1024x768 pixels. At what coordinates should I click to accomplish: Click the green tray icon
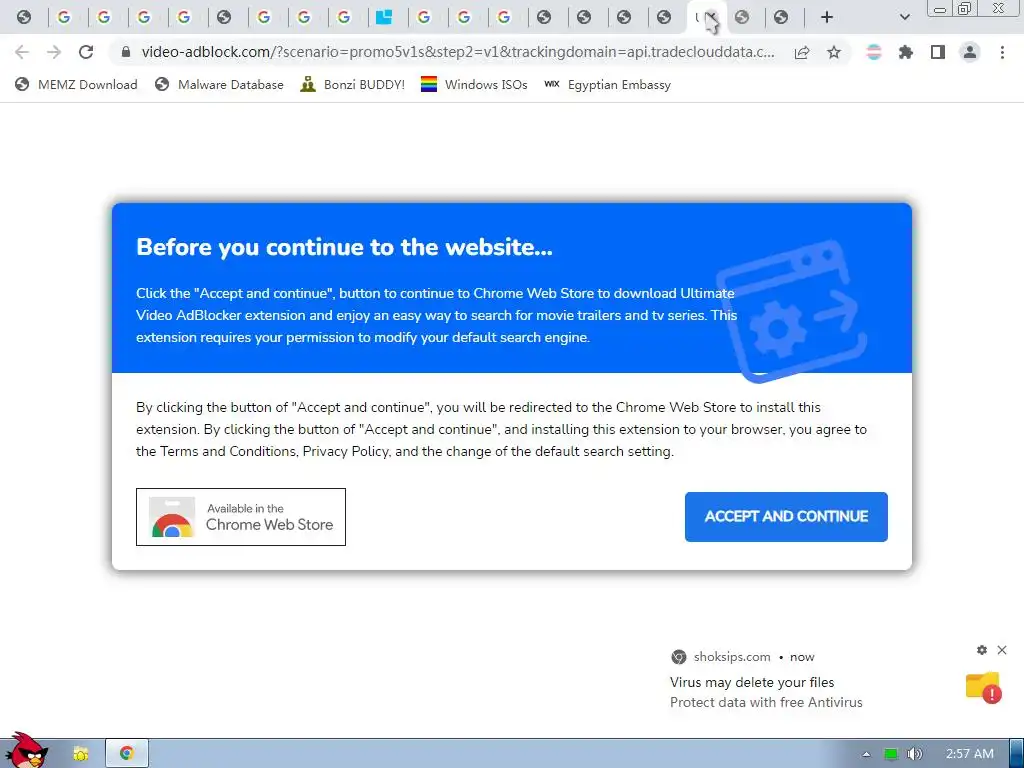(891, 754)
